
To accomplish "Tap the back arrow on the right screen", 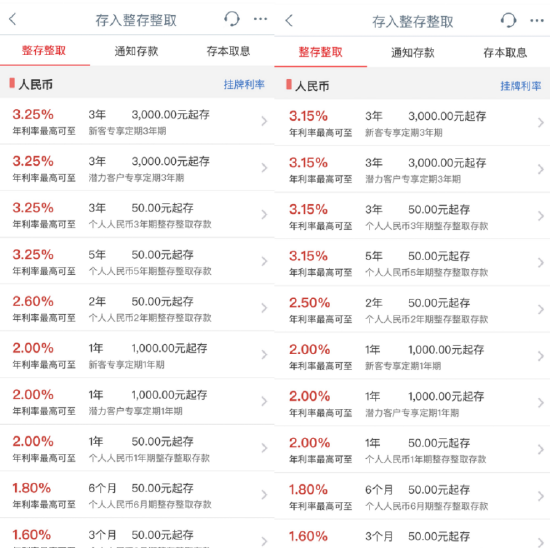I will (x=289, y=20).
